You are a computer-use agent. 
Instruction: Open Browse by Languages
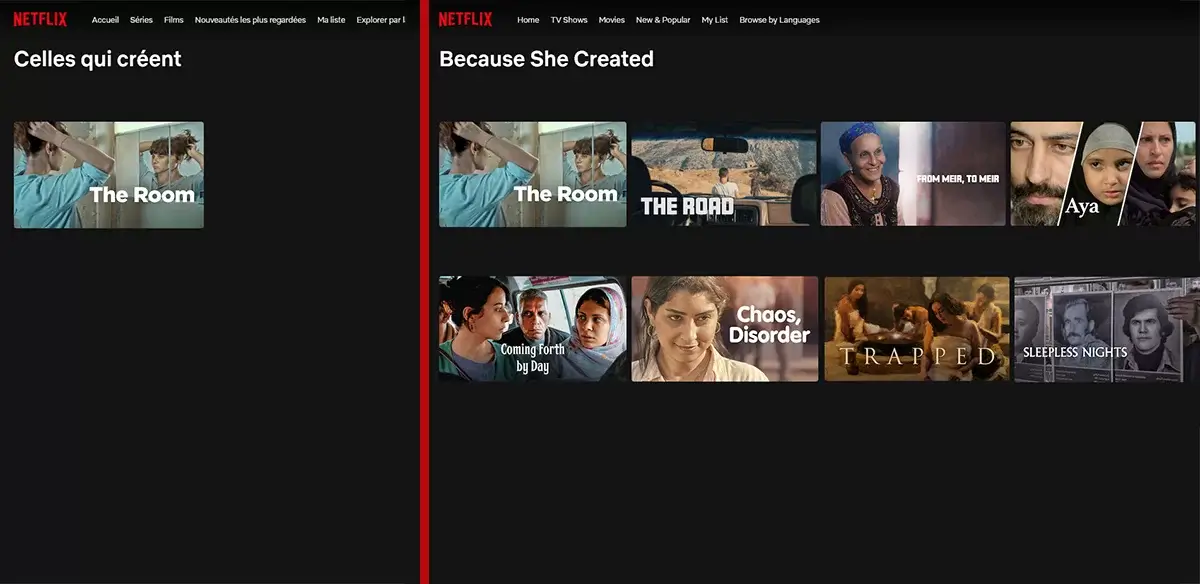coord(779,19)
